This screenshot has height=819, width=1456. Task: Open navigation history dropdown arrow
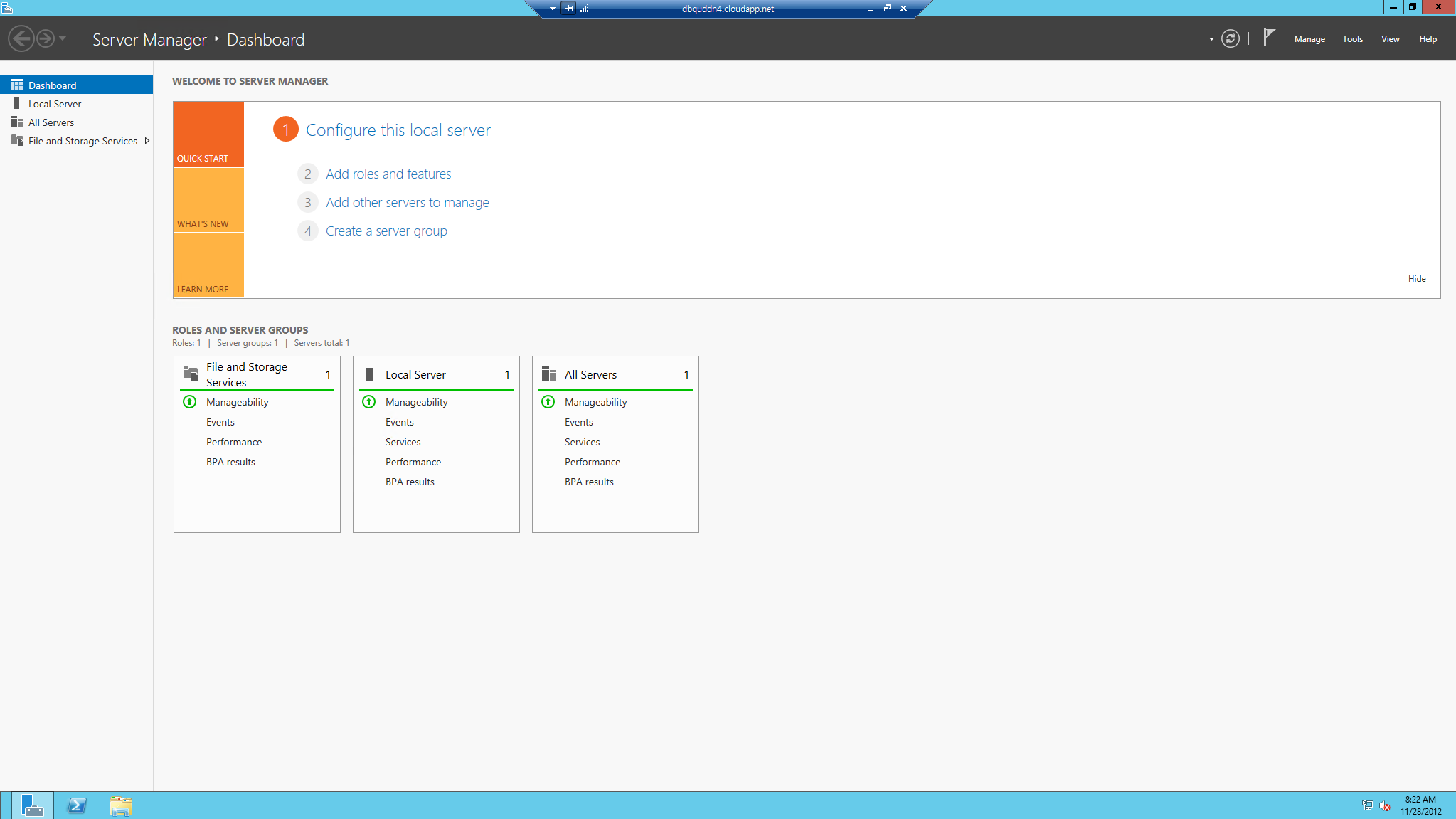[63, 38]
